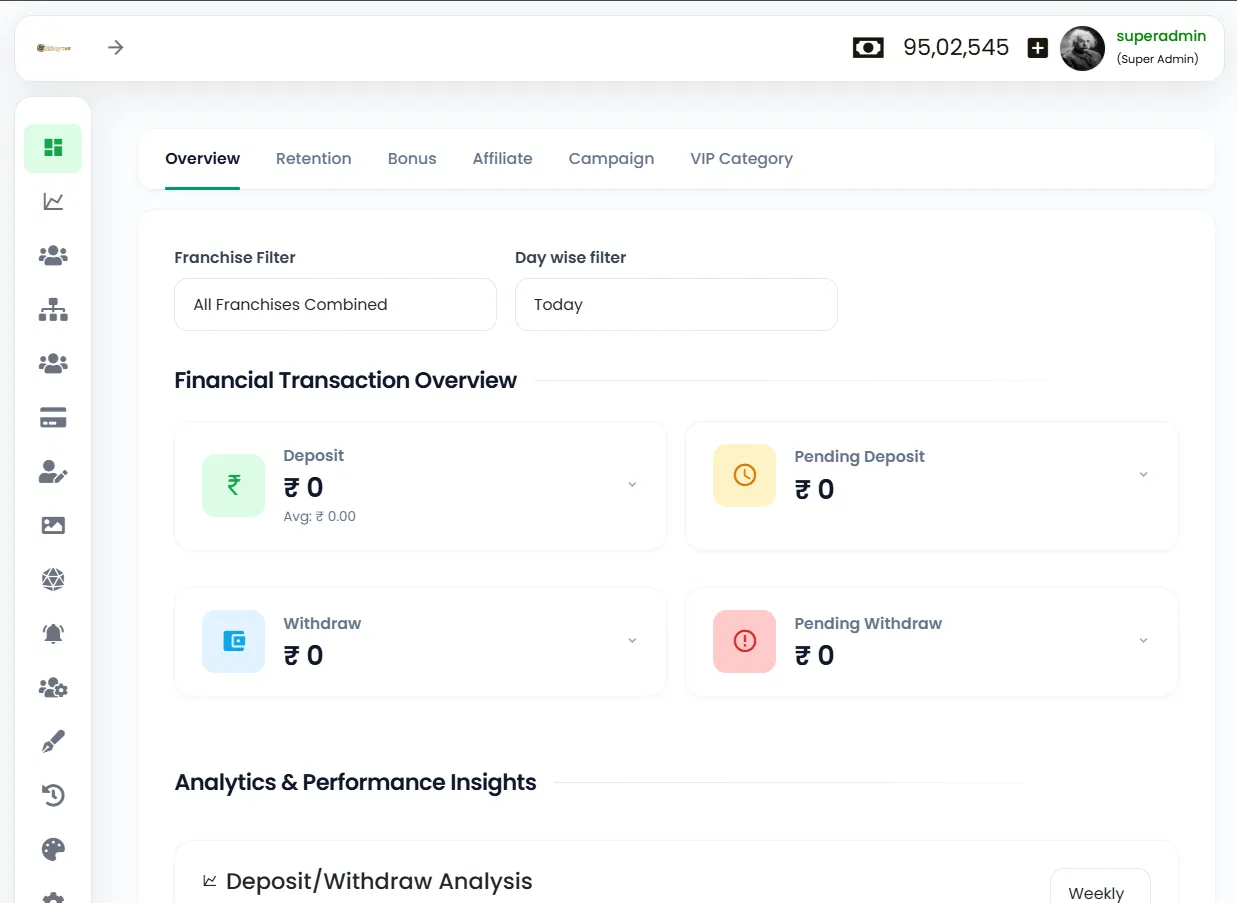Click the hierarchy sitemap icon in sidebar
1237x903 pixels.
click(53, 310)
